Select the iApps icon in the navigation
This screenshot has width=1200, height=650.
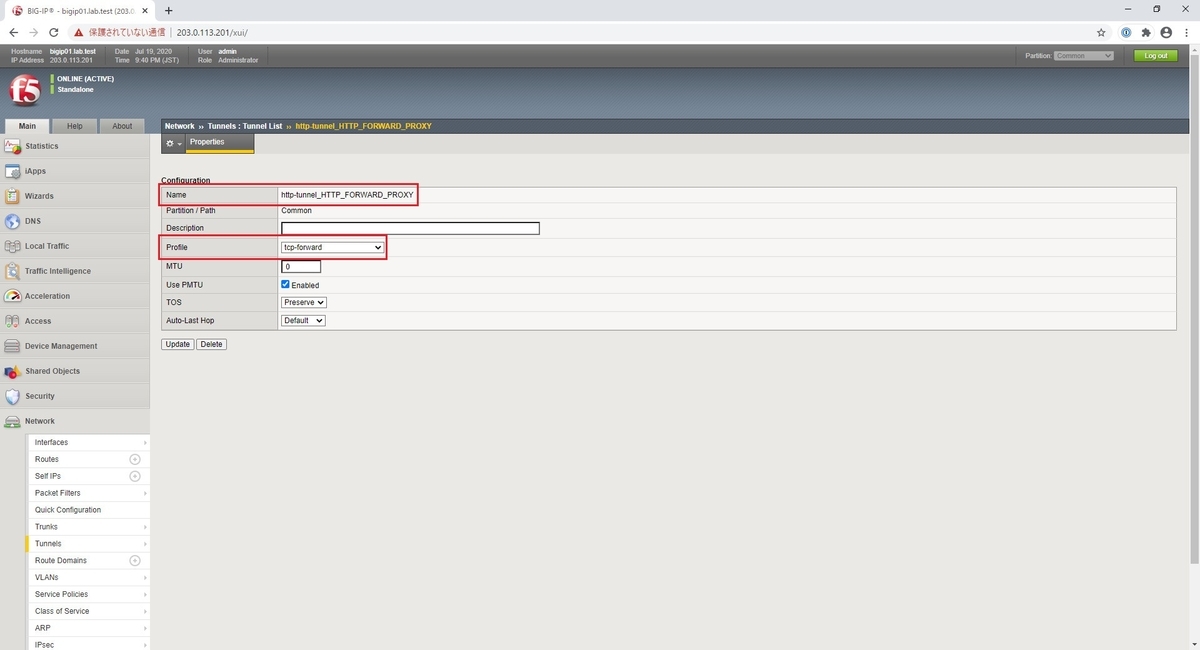pyautogui.click(x=14, y=171)
